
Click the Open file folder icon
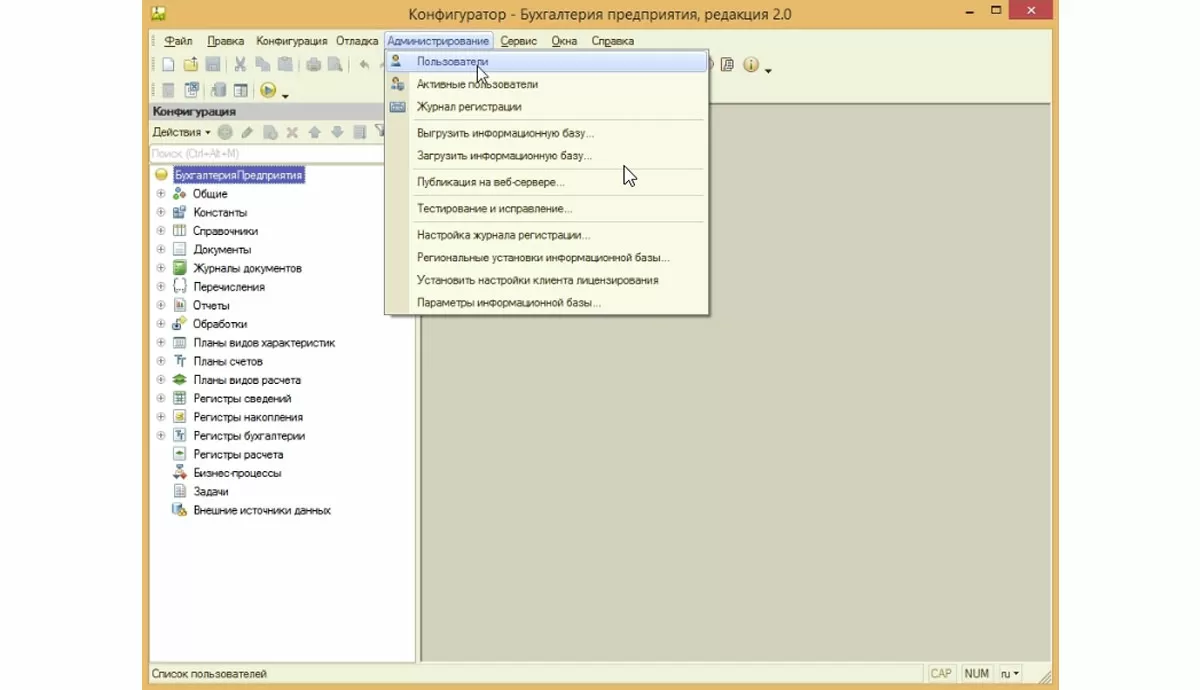point(190,65)
